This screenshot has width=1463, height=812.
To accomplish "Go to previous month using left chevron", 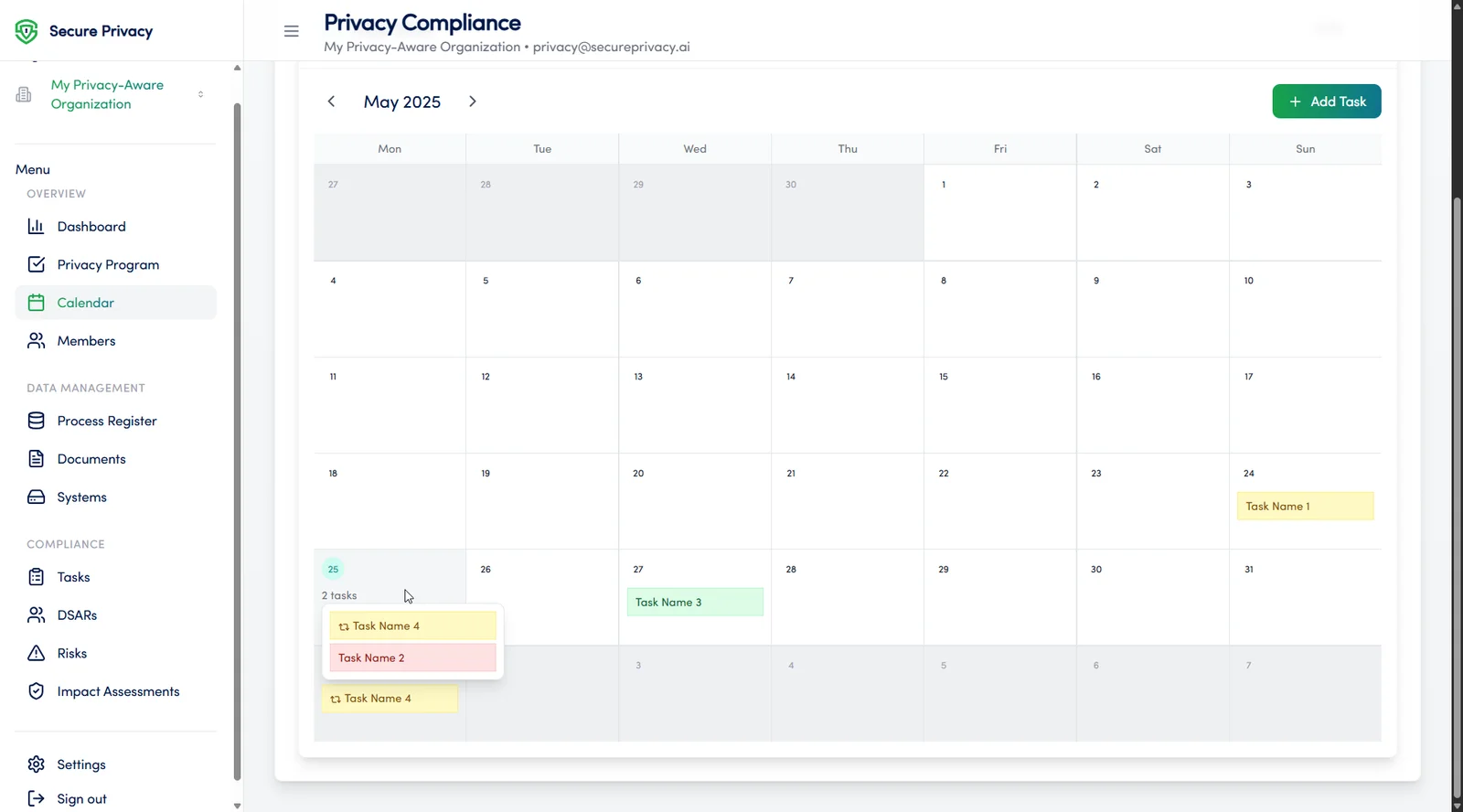I will click(x=331, y=101).
